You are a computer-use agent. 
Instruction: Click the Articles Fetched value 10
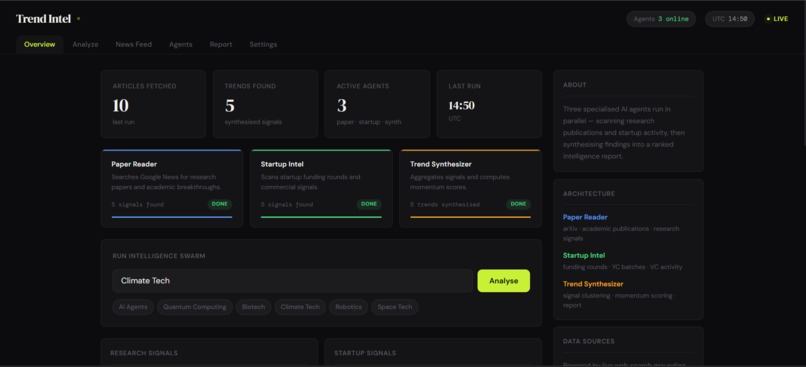tap(121, 106)
